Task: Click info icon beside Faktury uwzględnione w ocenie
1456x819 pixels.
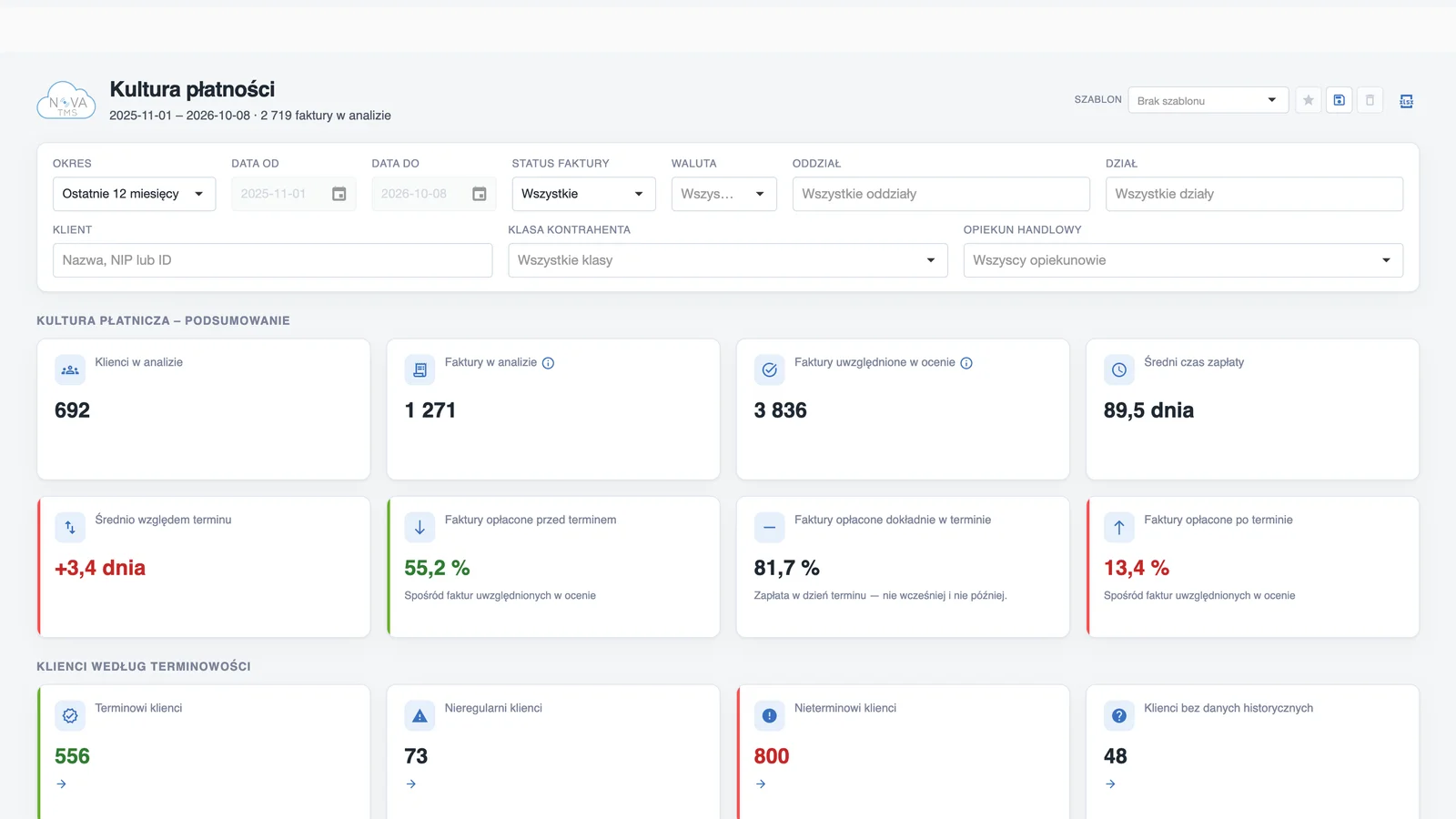Action: (x=966, y=363)
